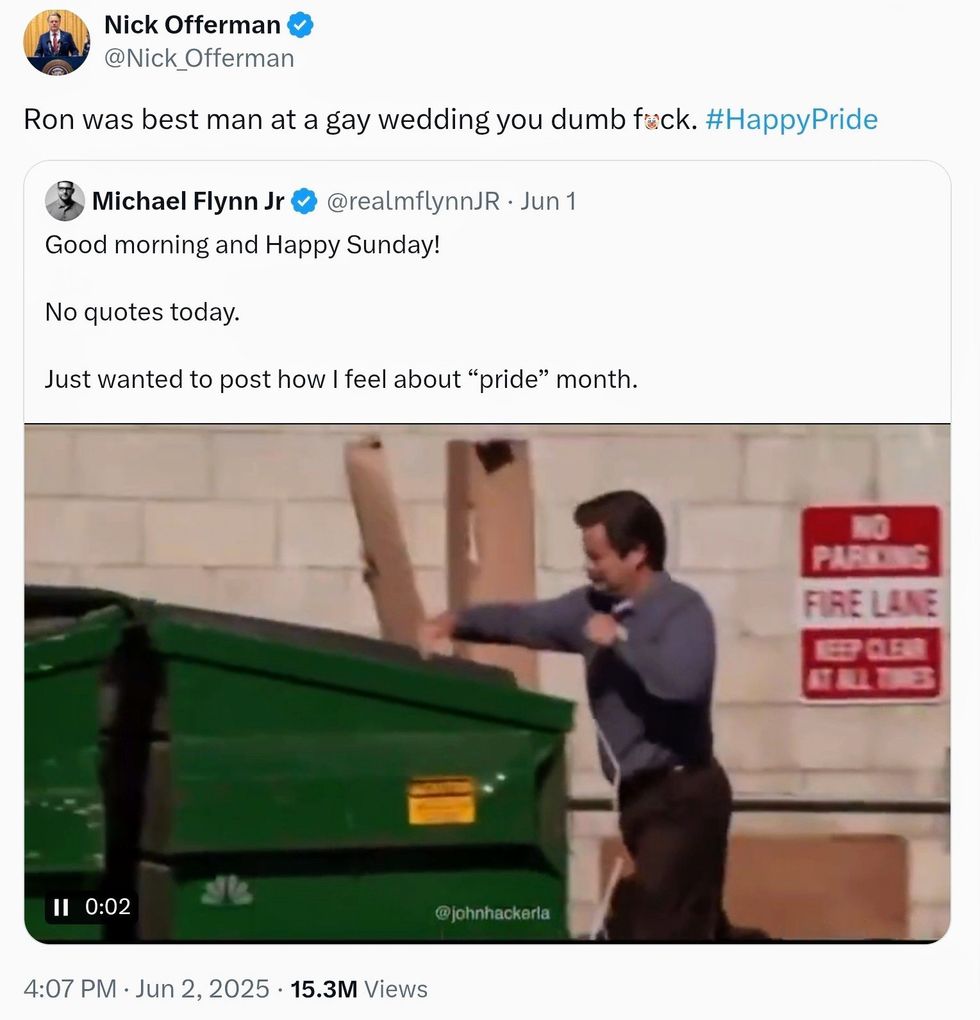Click the 4:07 PM Jun 2, 2025 timestamp
Screen dimensions: 980x1020
pos(146,989)
